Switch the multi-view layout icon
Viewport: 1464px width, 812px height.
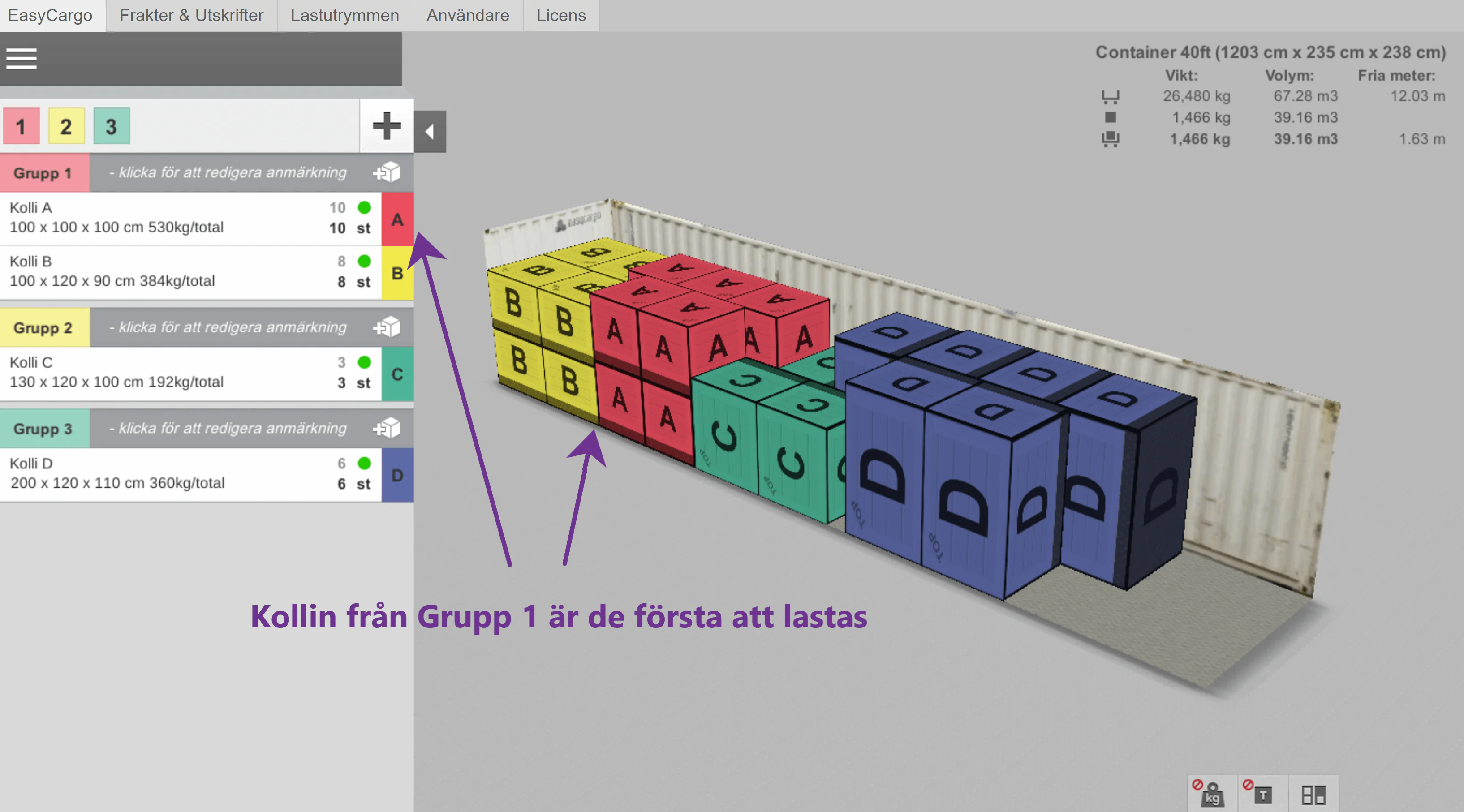[1313, 795]
